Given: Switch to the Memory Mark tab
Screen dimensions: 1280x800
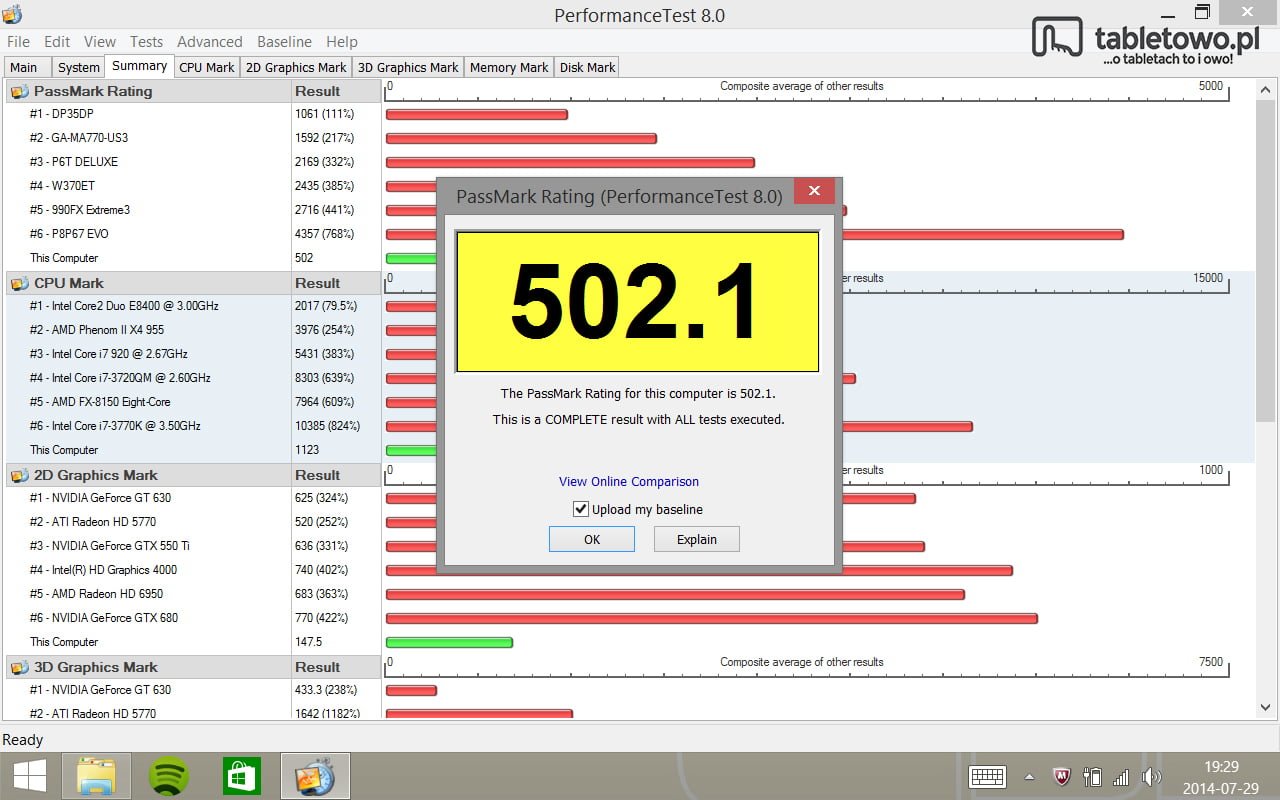Looking at the screenshot, I should tap(509, 68).
